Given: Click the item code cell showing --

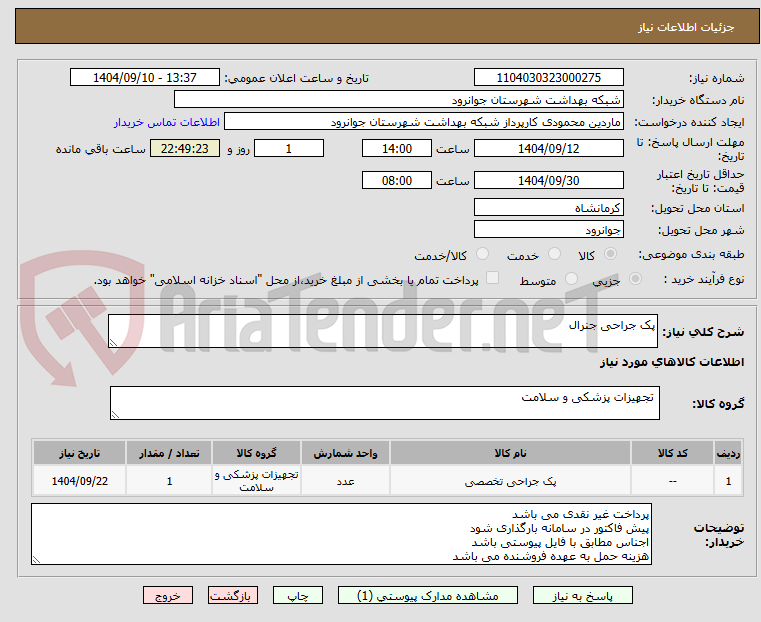Looking at the screenshot, I should (x=672, y=481).
